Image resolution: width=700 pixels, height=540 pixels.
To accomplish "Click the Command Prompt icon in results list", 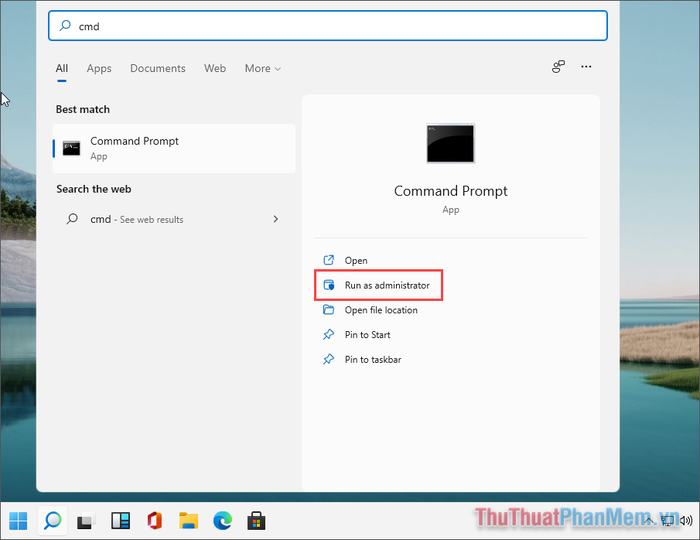I will tap(71, 148).
